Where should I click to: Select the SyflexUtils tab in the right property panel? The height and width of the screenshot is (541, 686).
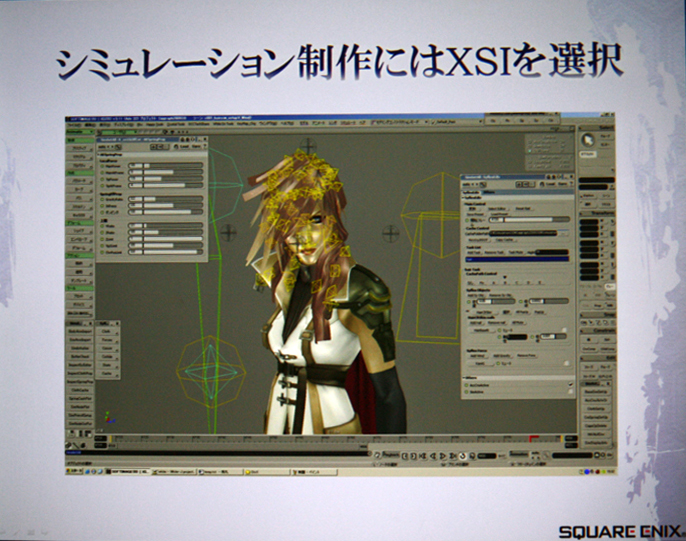coord(472,192)
